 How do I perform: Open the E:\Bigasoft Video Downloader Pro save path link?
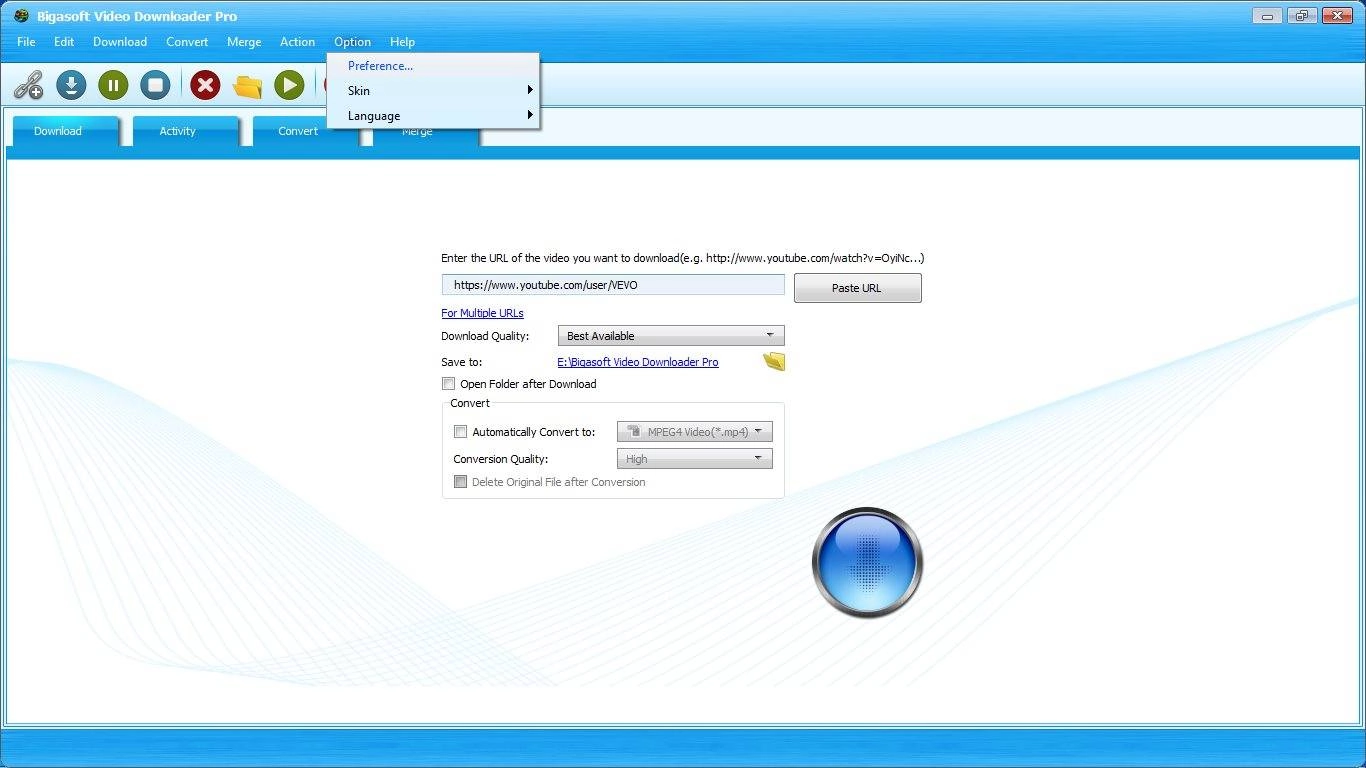coord(638,362)
